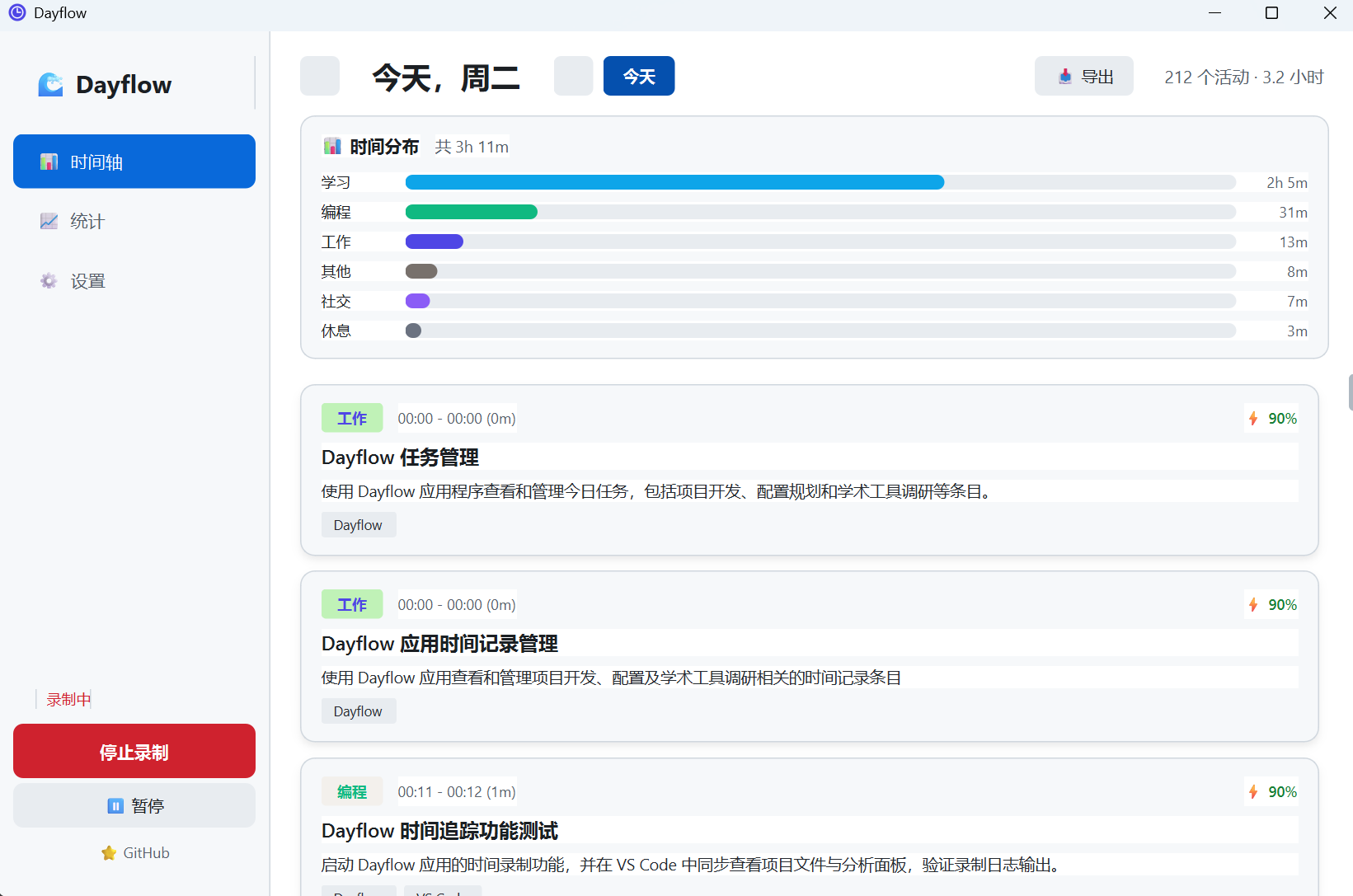Click the 工作 indigo progress bar
Image resolution: width=1353 pixels, height=896 pixels.
[435, 242]
